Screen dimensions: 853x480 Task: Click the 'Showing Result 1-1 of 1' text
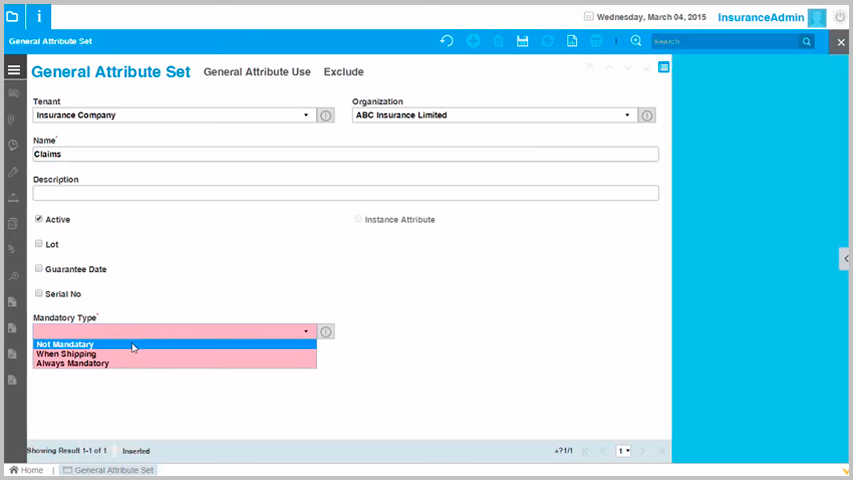coord(67,451)
